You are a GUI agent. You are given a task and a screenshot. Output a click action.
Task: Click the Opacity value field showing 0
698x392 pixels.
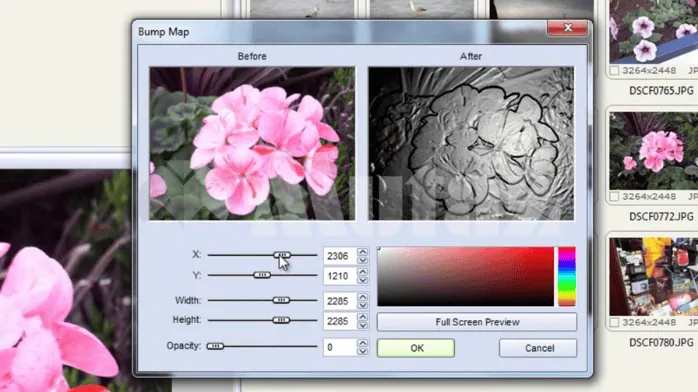pyautogui.click(x=340, y=347)
